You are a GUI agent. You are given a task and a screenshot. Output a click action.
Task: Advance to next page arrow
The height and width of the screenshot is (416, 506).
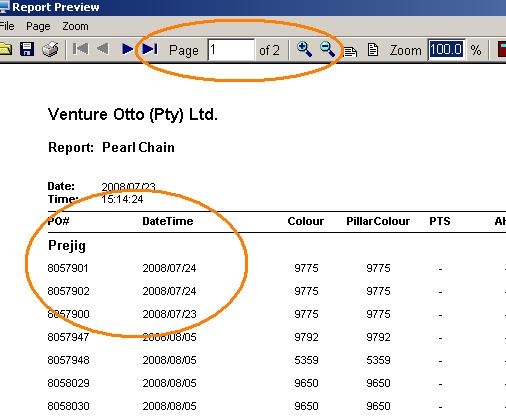click(128, 49)
